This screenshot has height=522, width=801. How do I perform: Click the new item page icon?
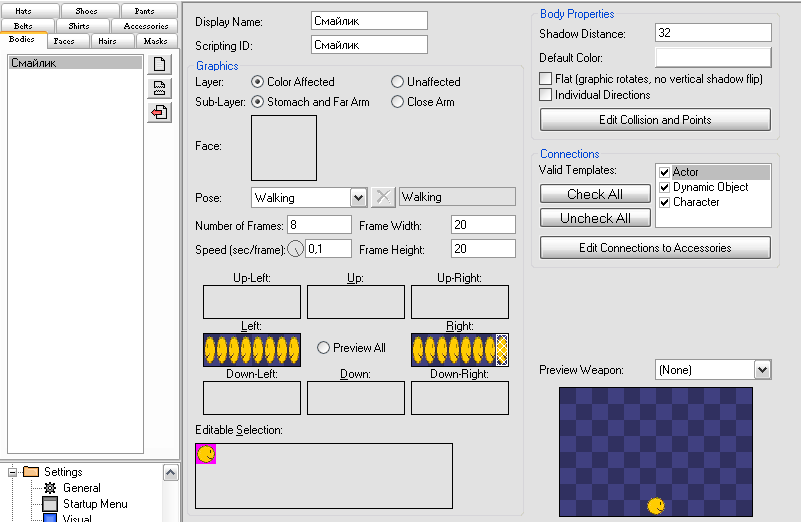[159, 64]
